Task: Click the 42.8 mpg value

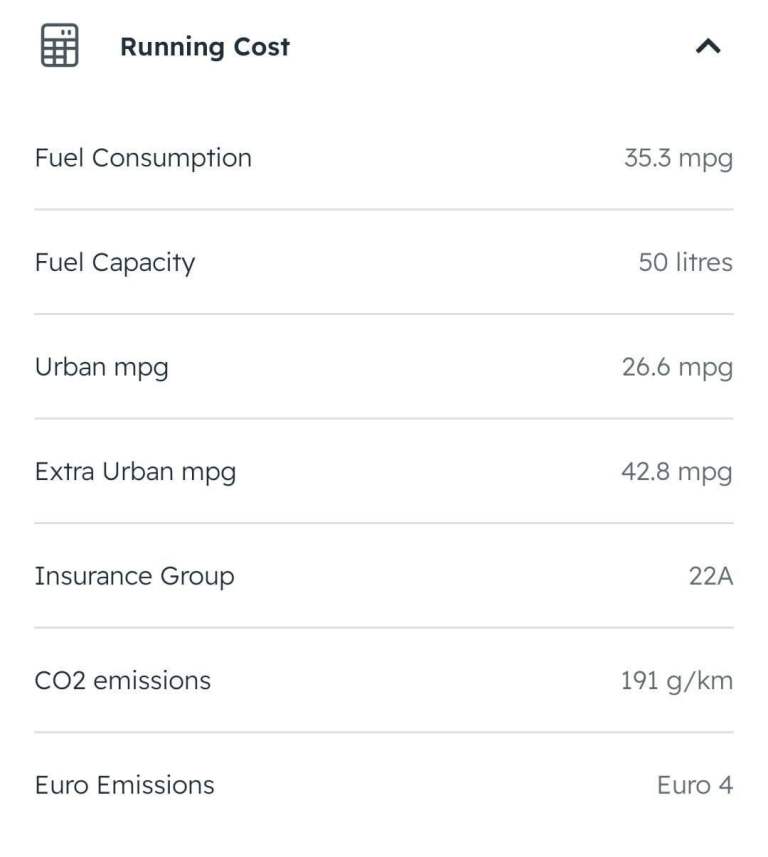Action: (x=677, y=472)
